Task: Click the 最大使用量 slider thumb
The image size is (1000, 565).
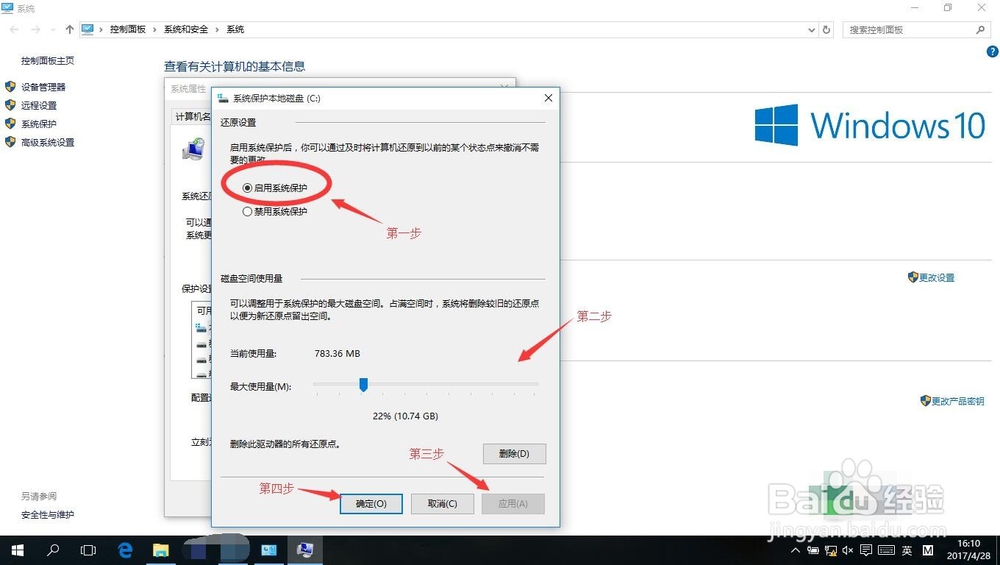Action: (x=363, y=385)
